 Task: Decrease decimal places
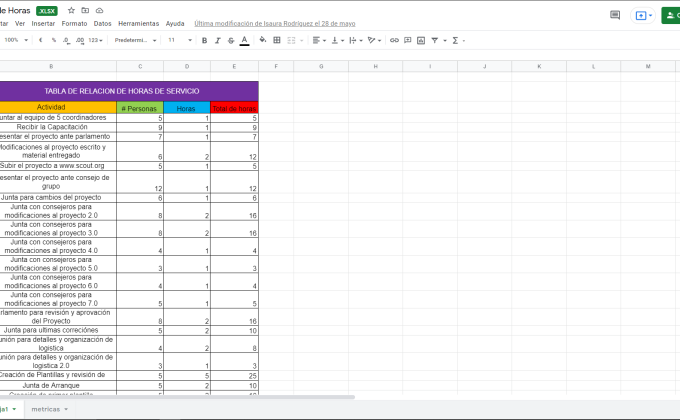click(66, 40)
